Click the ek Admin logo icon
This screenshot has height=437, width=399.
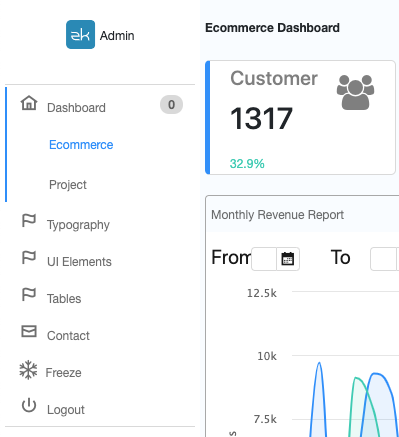click(x=80, y=34)
